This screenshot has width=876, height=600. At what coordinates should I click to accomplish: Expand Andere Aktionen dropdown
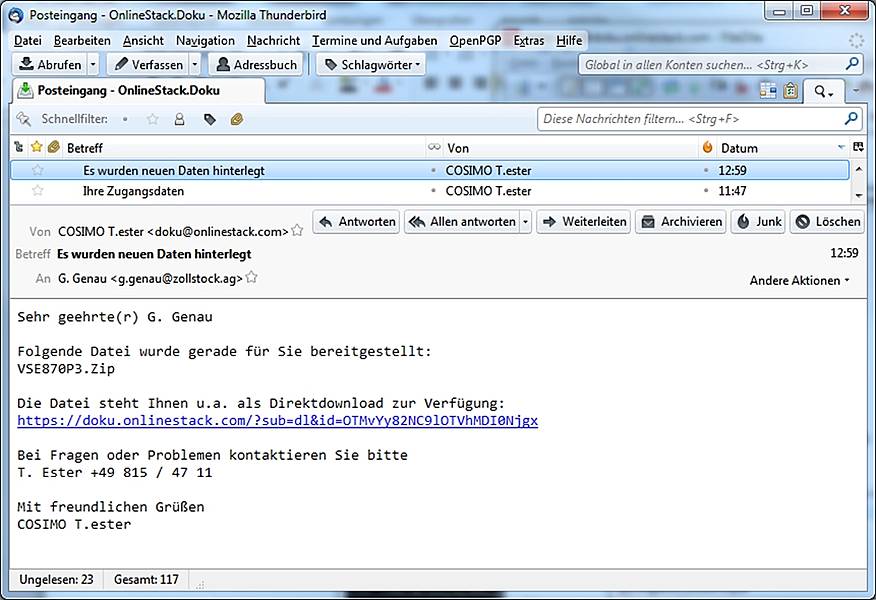tap(799, 280)
